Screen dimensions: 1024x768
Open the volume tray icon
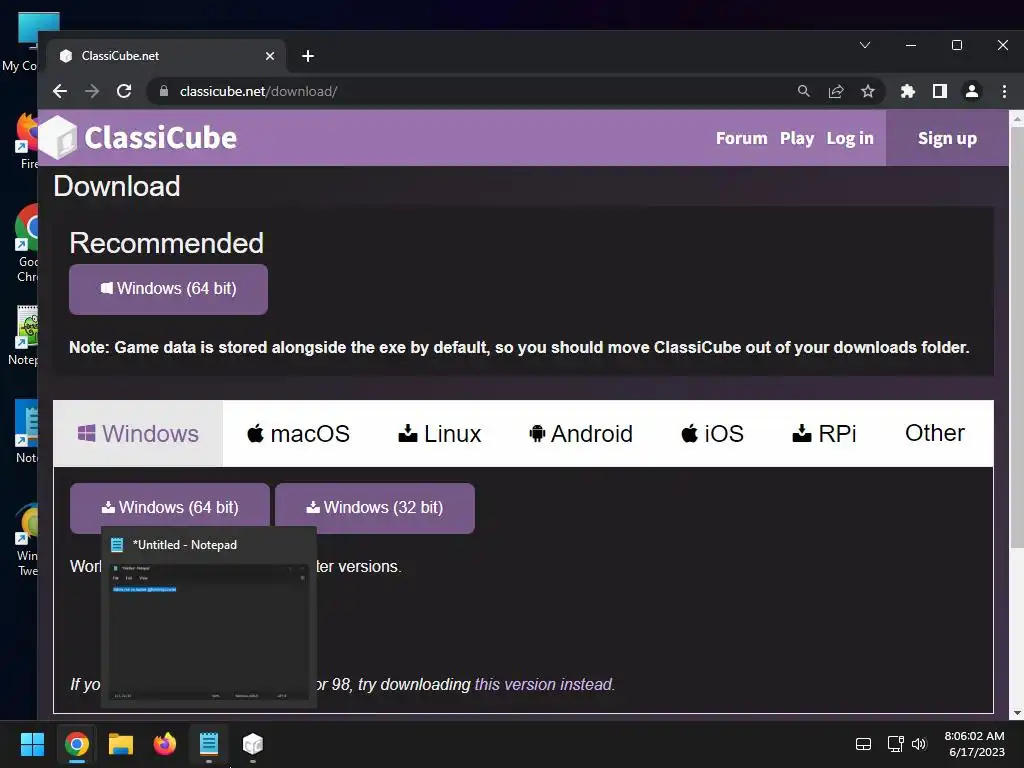pyautogui.click(x=920, y=744)
